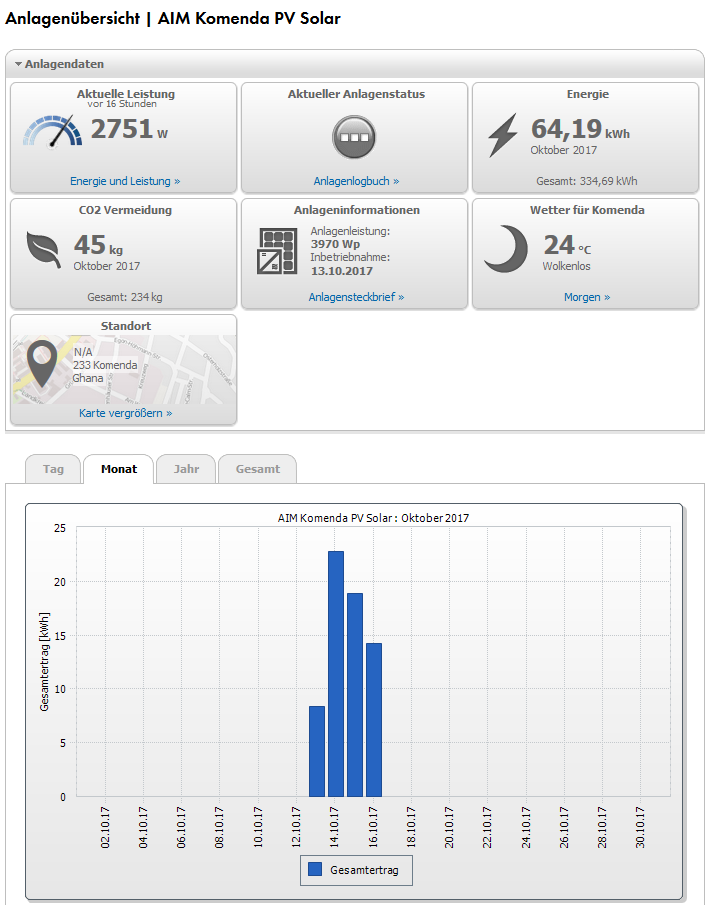Click the plant status indicator icon
Screen dimensions: 710x905
[353, 134]
